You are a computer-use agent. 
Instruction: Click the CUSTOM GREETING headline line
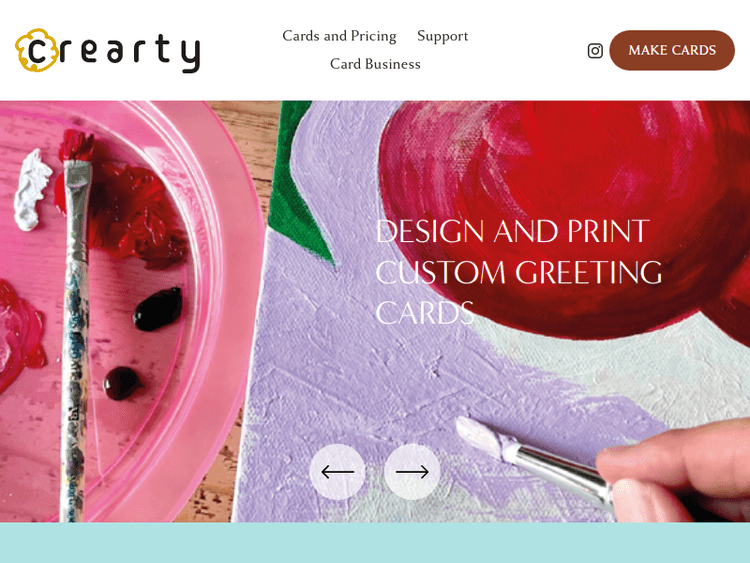tap(519, 272)
